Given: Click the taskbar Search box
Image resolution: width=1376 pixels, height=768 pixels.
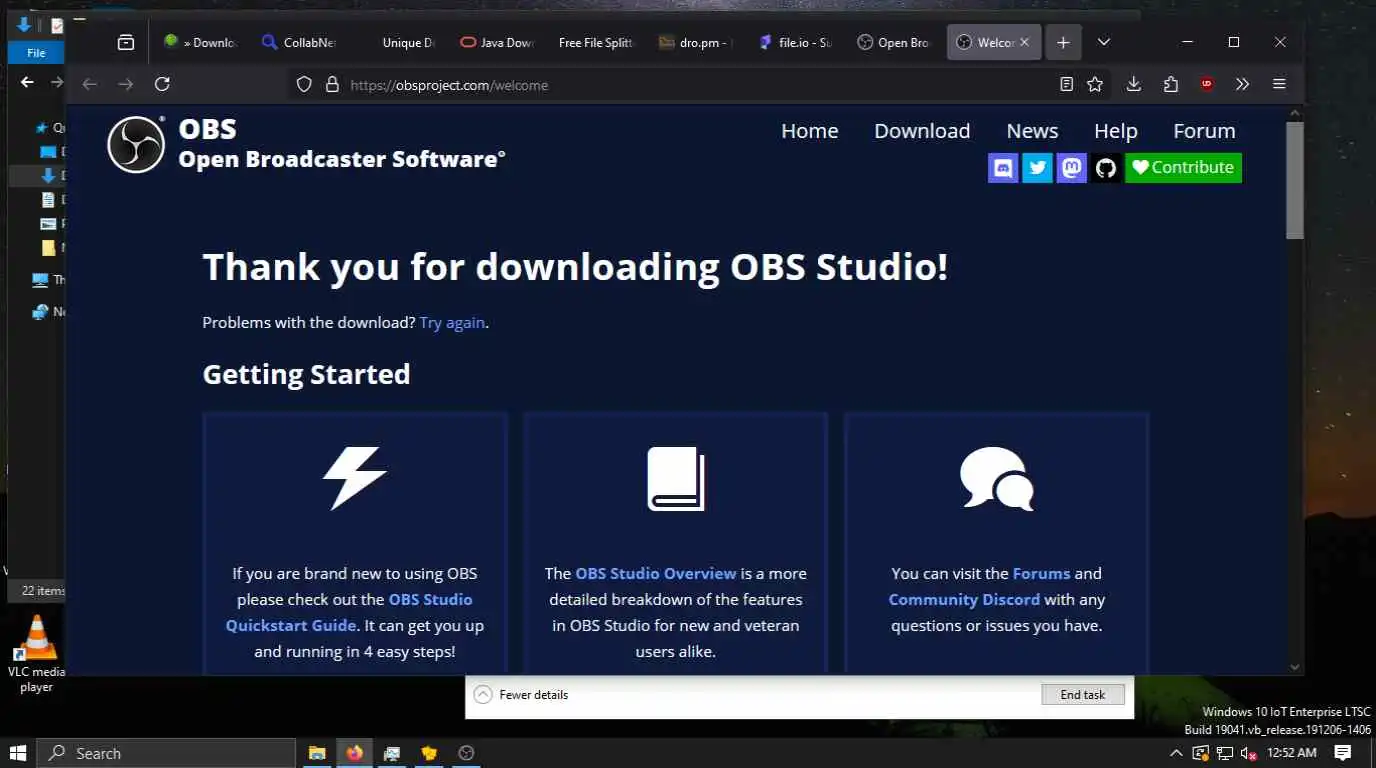Looking at the screenshot, I should tap(166, 753).
